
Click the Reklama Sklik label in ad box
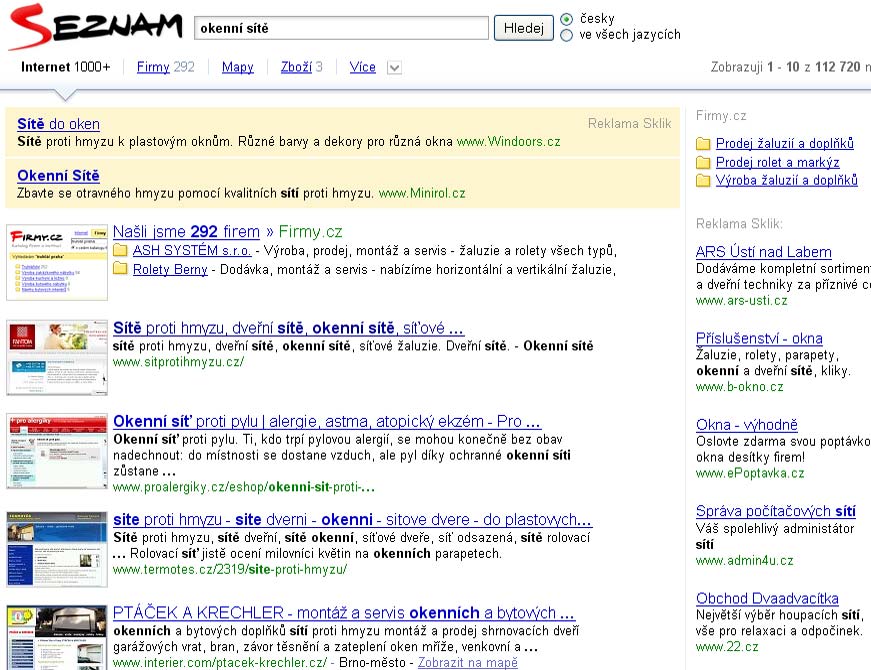click(x=629, y=123)
